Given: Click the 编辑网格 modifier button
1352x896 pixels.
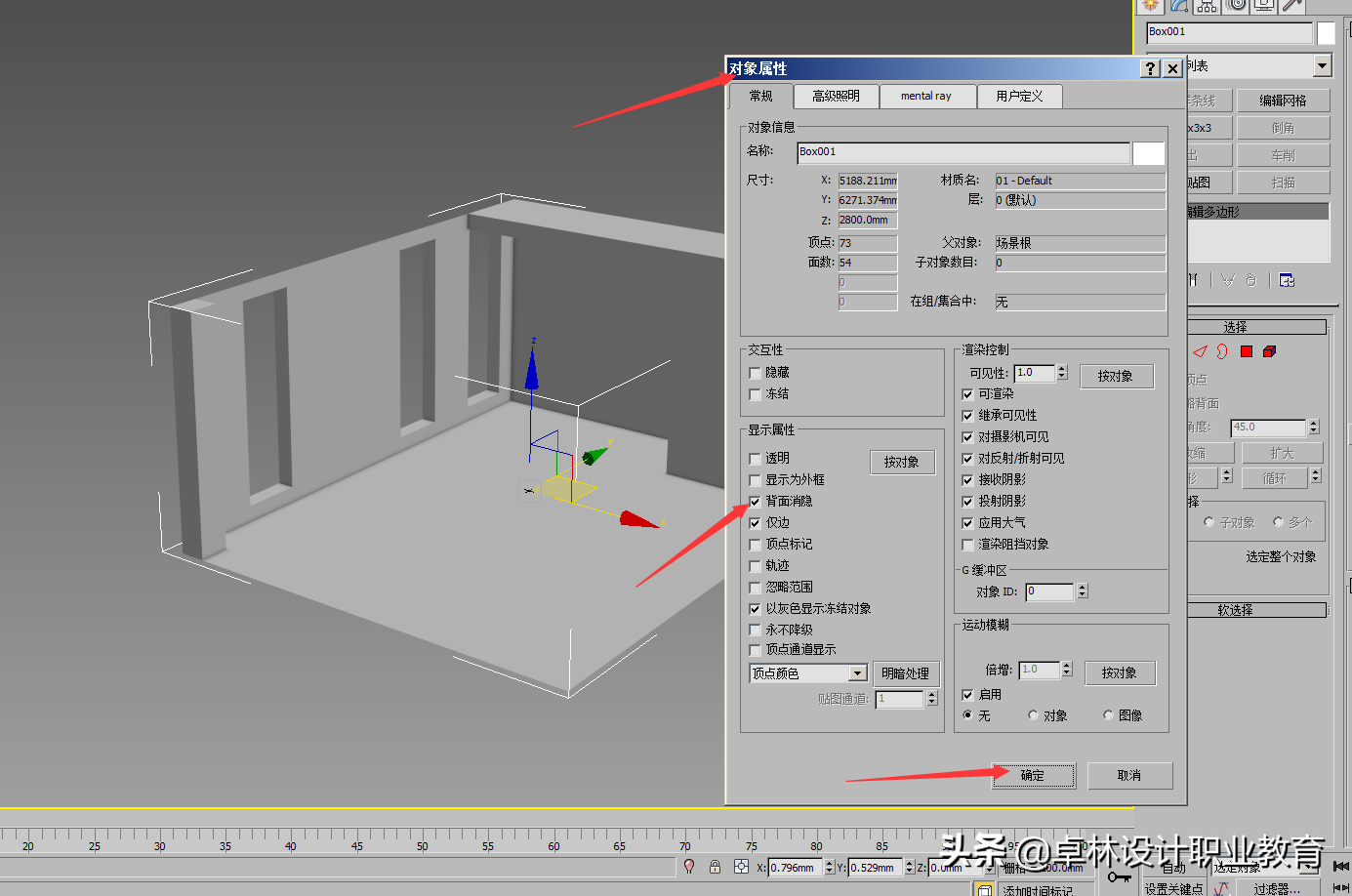Looking at the screenshot, I should (x=1283, y=101).
